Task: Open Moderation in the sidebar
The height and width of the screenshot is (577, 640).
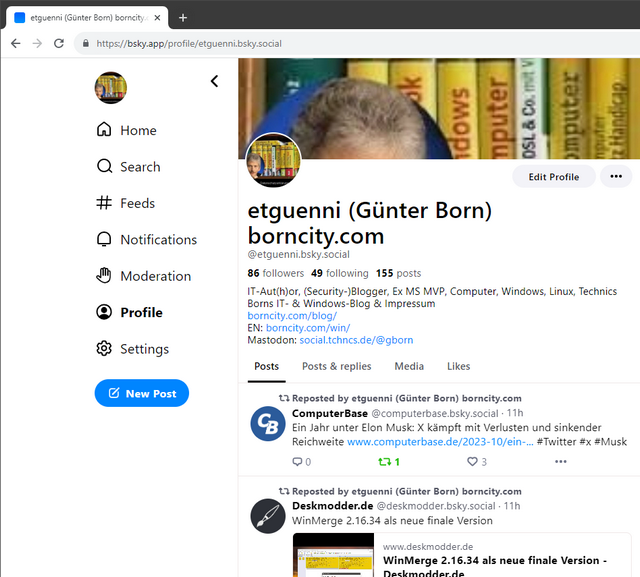Action: tap(144, 276)
